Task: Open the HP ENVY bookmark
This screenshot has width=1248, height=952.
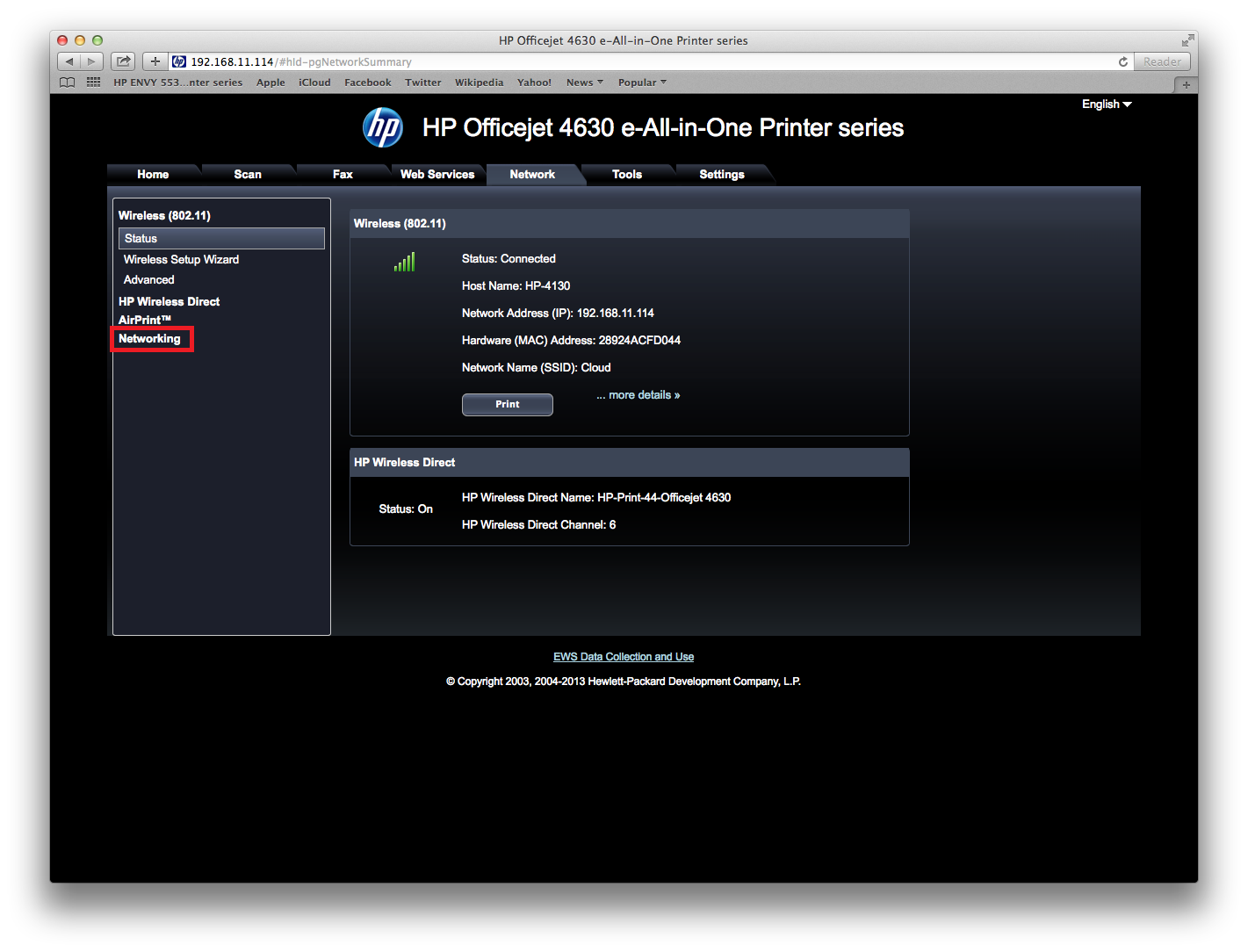Action: (177, 83)
